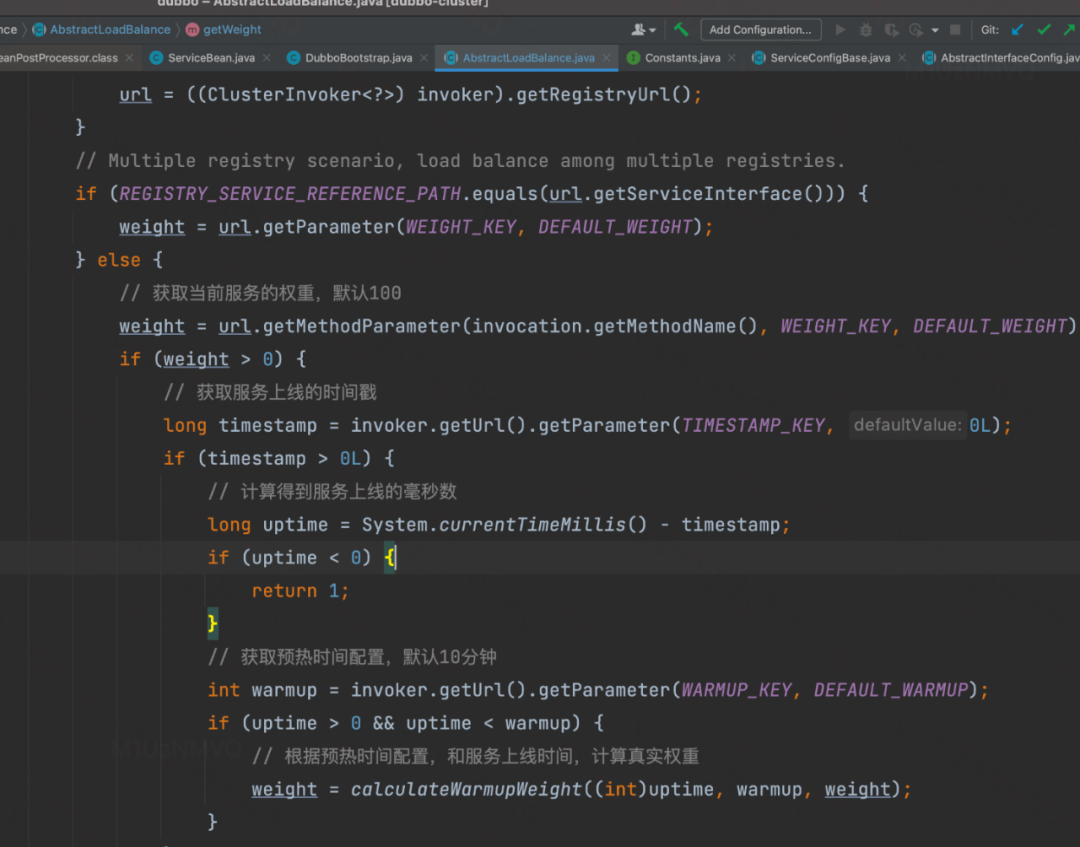Close the ServiceConfigBase.java tab
Image resolution: width=1080 pixels, height=847 pixels.
click(x=902, y=58)
